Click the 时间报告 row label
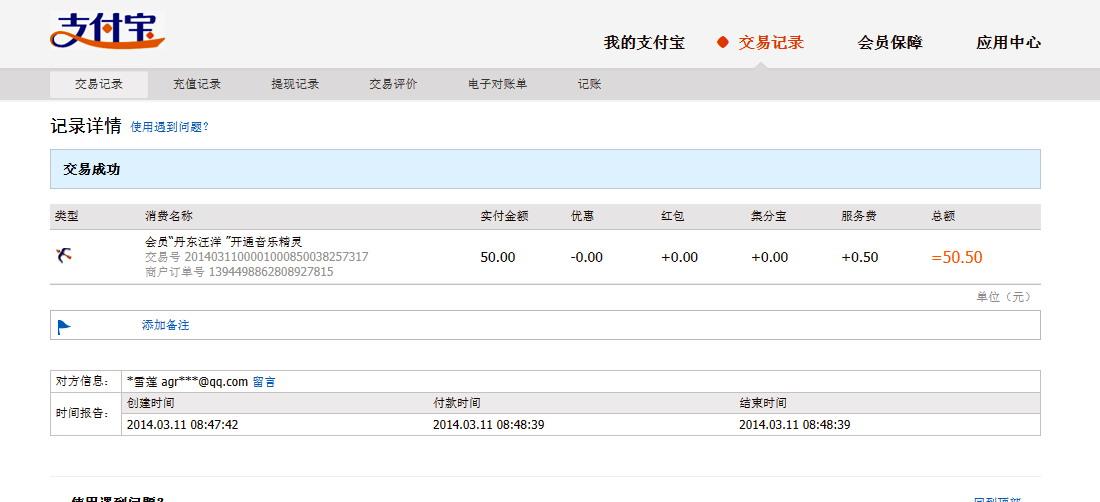This screenshot has width=1100, height=502. [x=83, y=414]
